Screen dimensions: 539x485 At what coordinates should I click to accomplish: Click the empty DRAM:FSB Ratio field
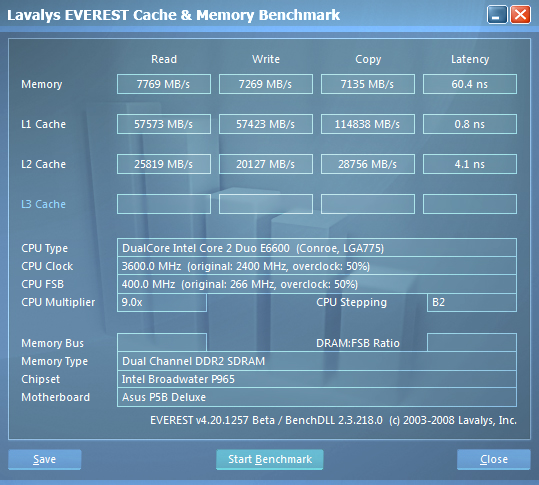(x=472, y=342)
